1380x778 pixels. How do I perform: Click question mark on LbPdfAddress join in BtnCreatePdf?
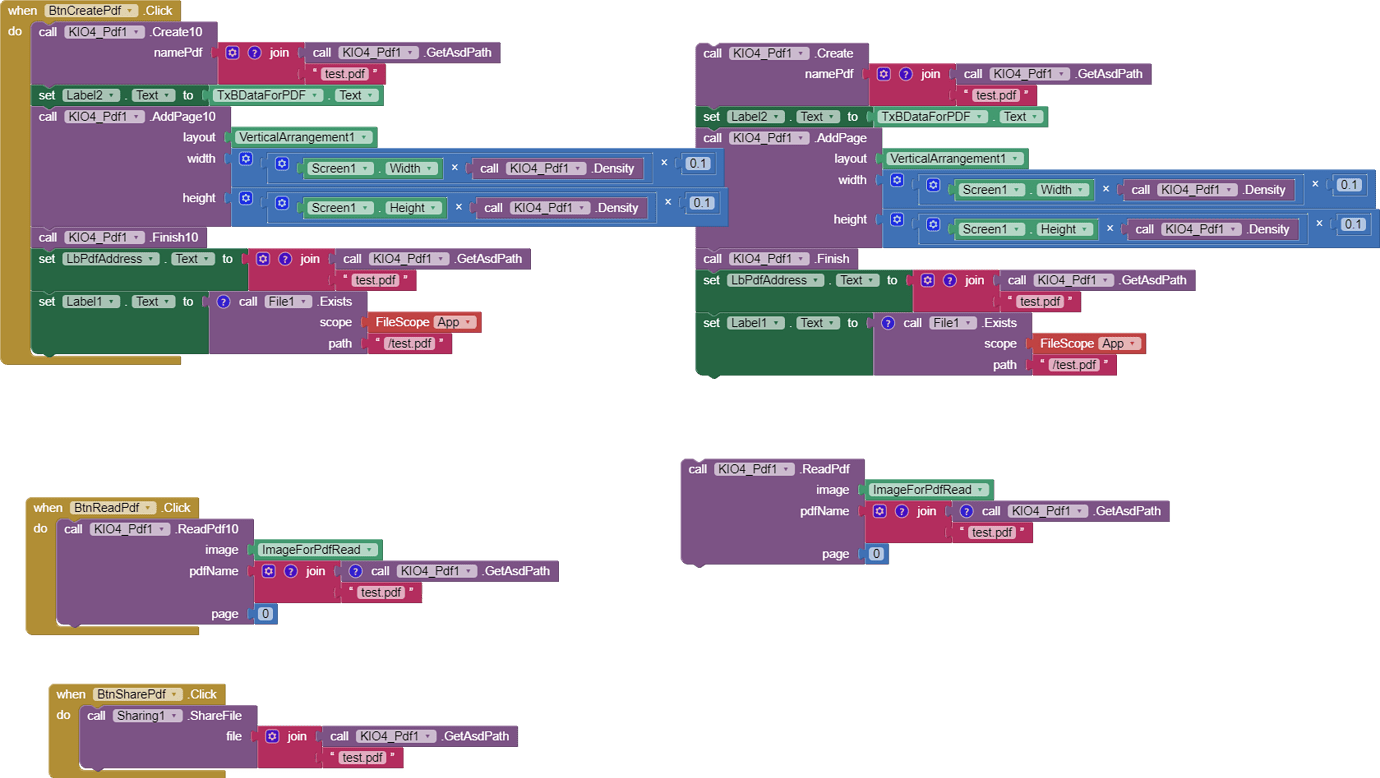(285, 259)
